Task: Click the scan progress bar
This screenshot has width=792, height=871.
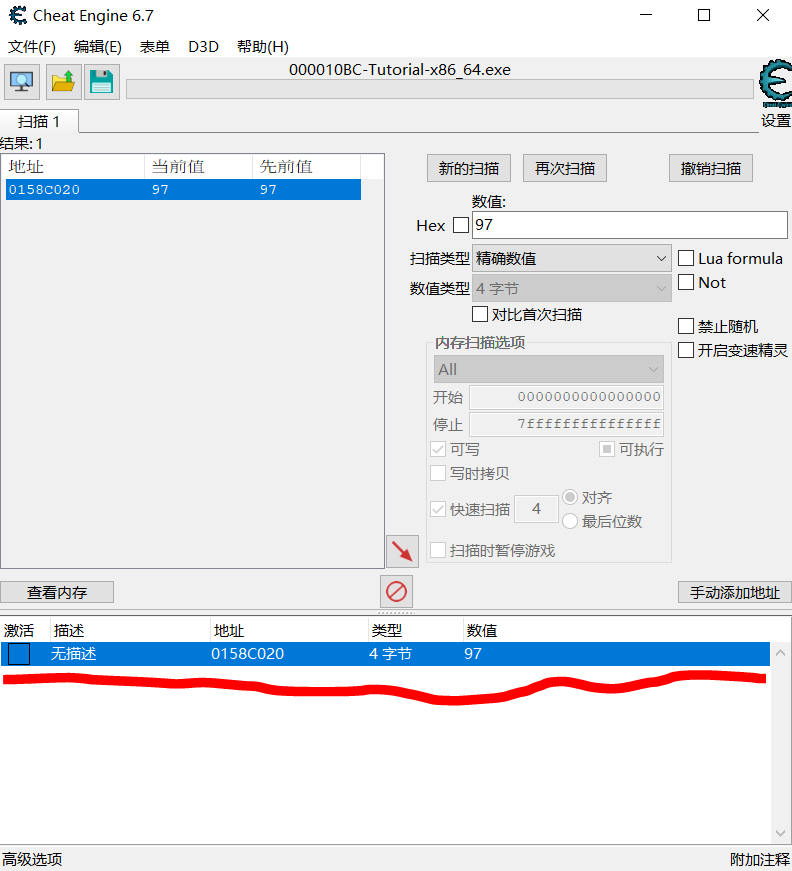Action: tap(439, 89)
